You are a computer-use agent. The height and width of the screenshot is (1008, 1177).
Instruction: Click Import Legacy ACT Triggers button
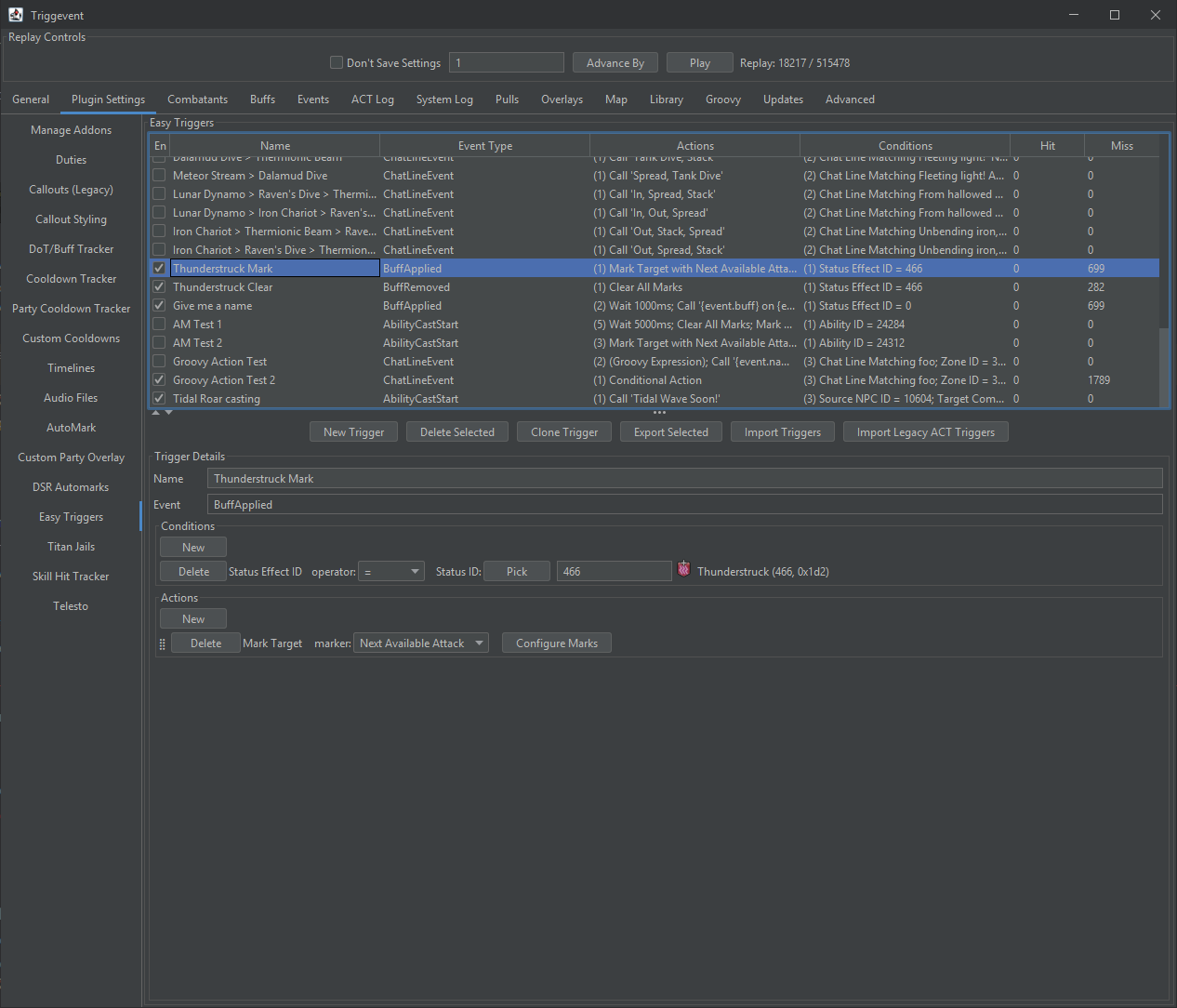[926, 432]
